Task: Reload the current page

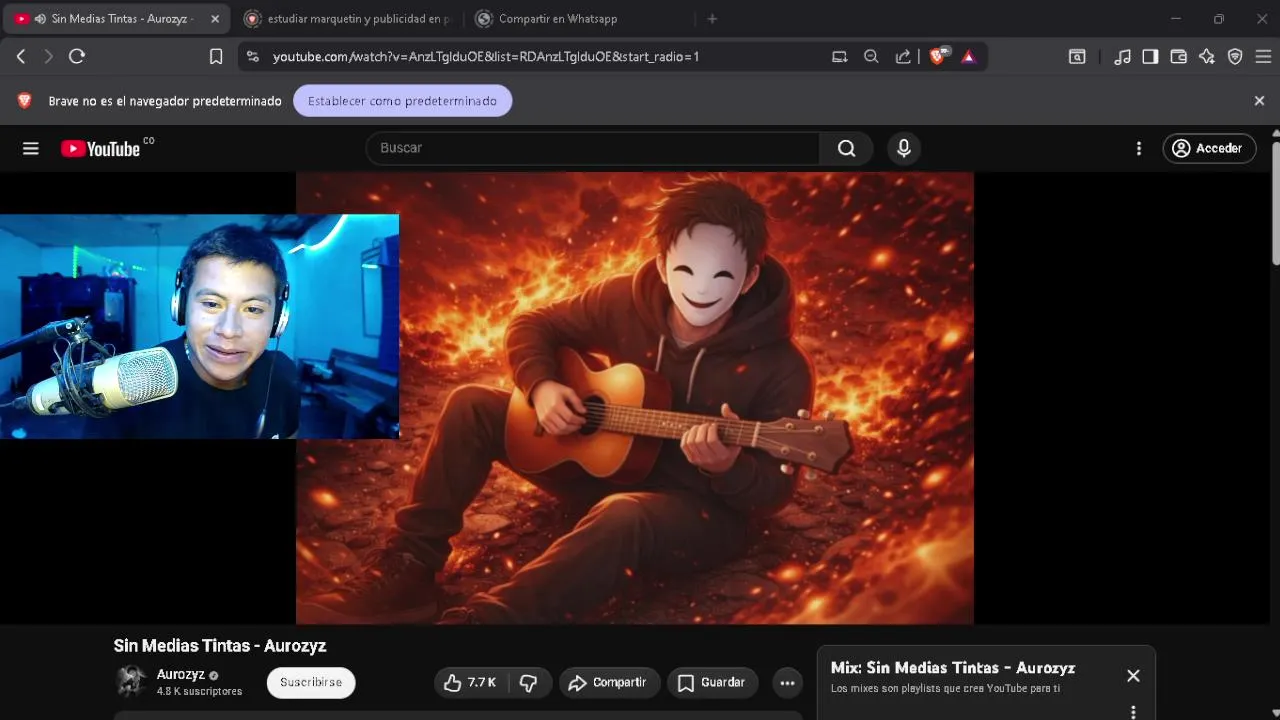Action: [x=77, y=57]
